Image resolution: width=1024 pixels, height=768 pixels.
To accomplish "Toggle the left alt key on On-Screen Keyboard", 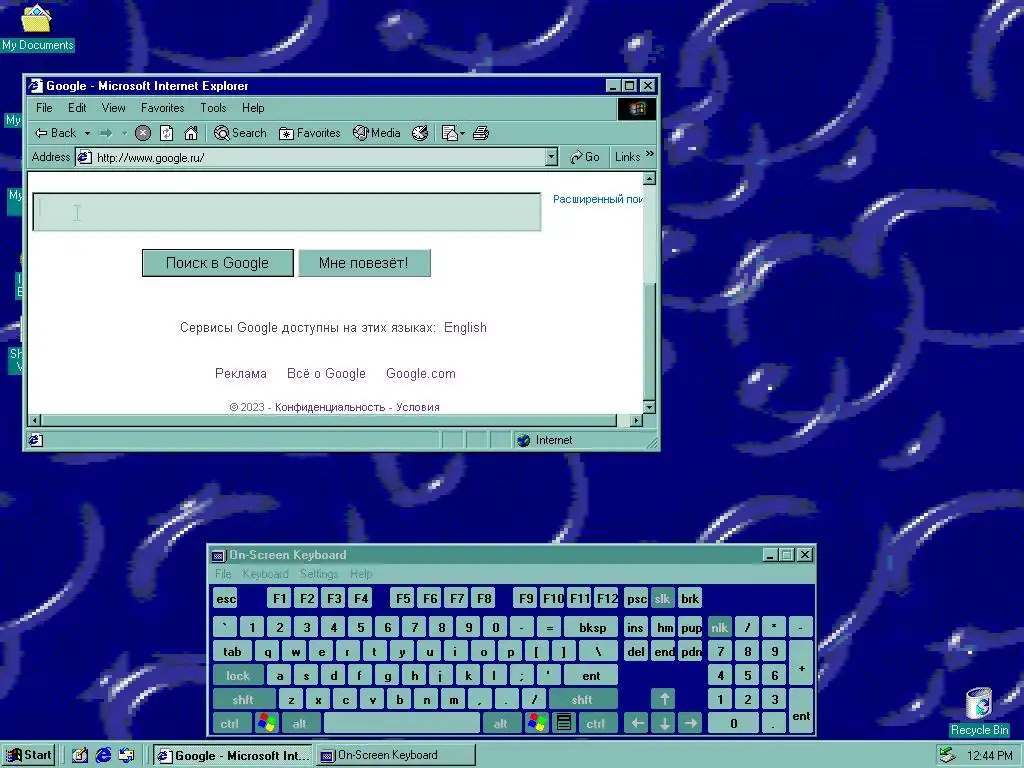I will (300, 724).
